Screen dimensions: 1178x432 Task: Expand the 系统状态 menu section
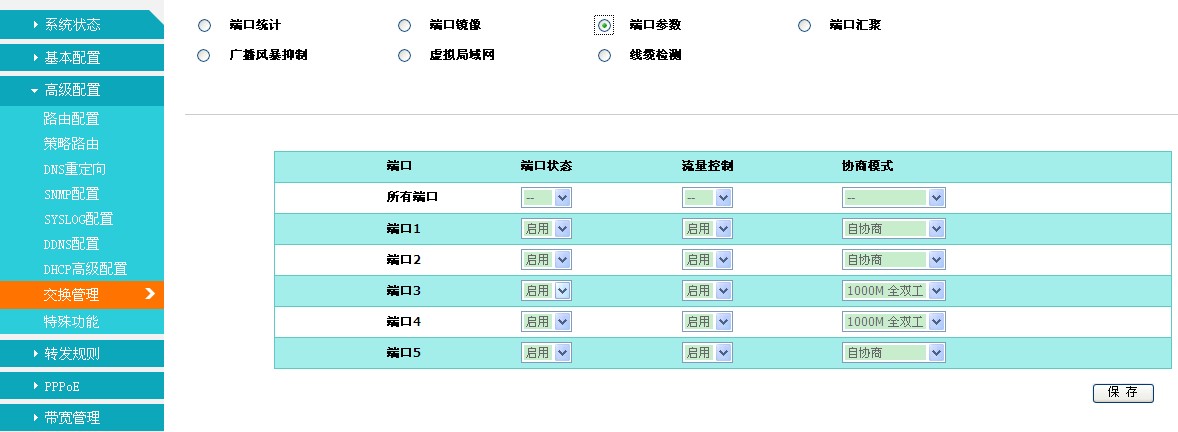point(81,25)
